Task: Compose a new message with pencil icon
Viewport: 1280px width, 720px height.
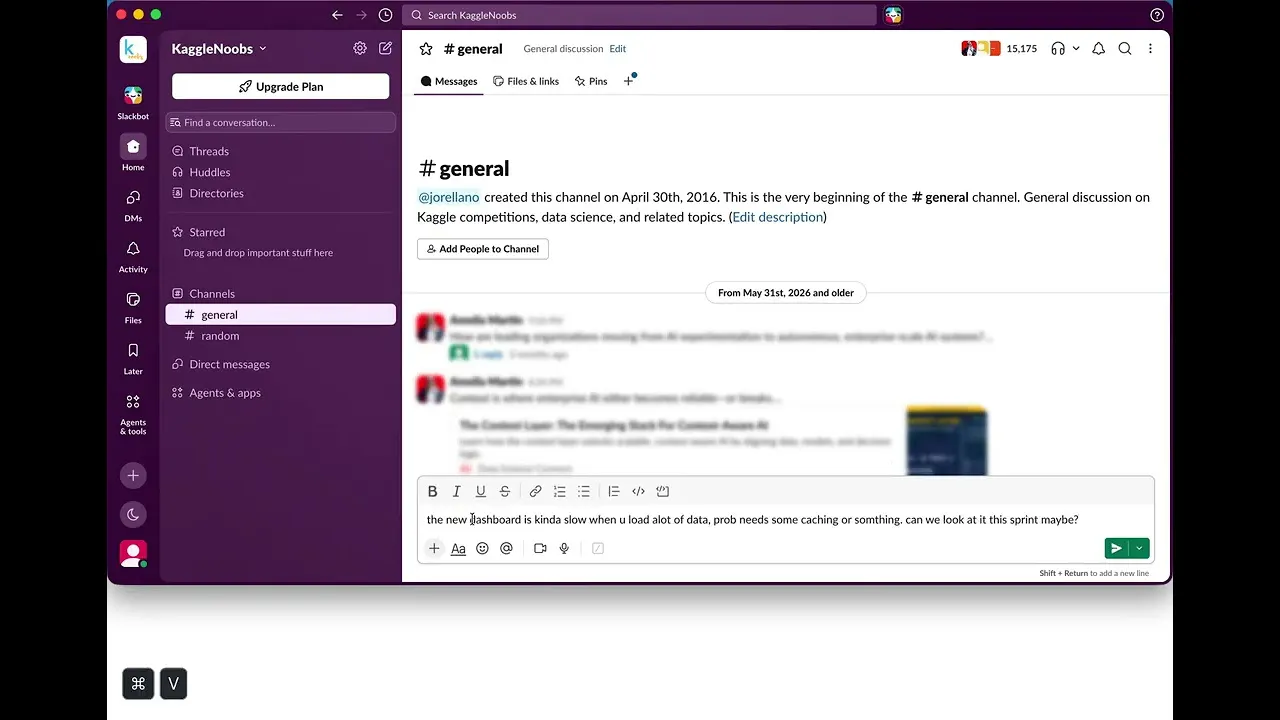Action: click(385, 48)
